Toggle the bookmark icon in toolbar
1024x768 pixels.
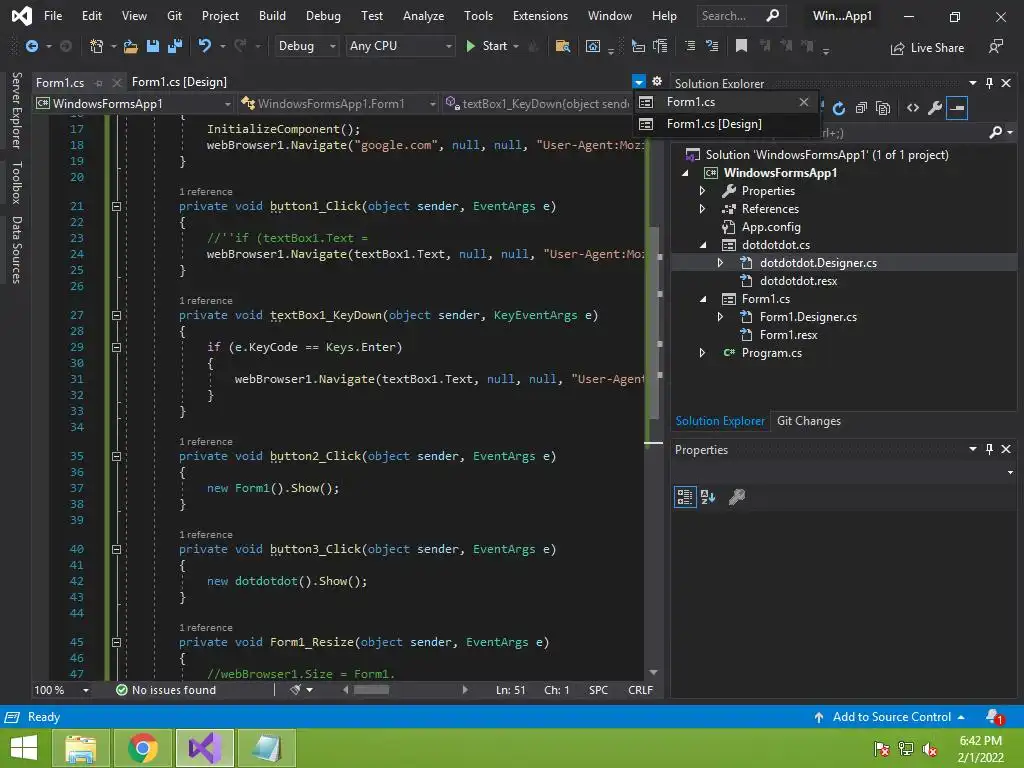[741, 46]
